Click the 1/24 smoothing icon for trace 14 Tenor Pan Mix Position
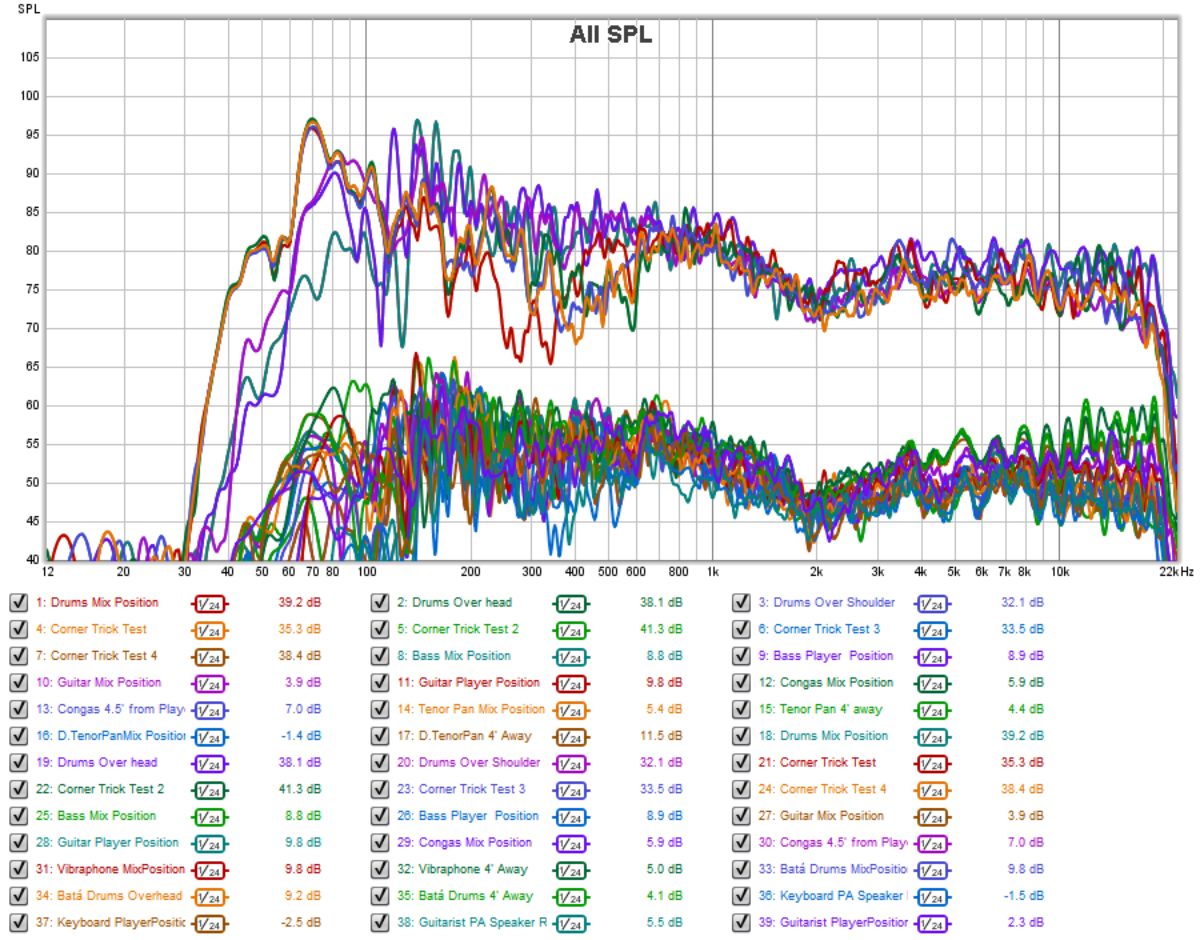The height and width of the screenshot is (940, 1200). [572, 710]
